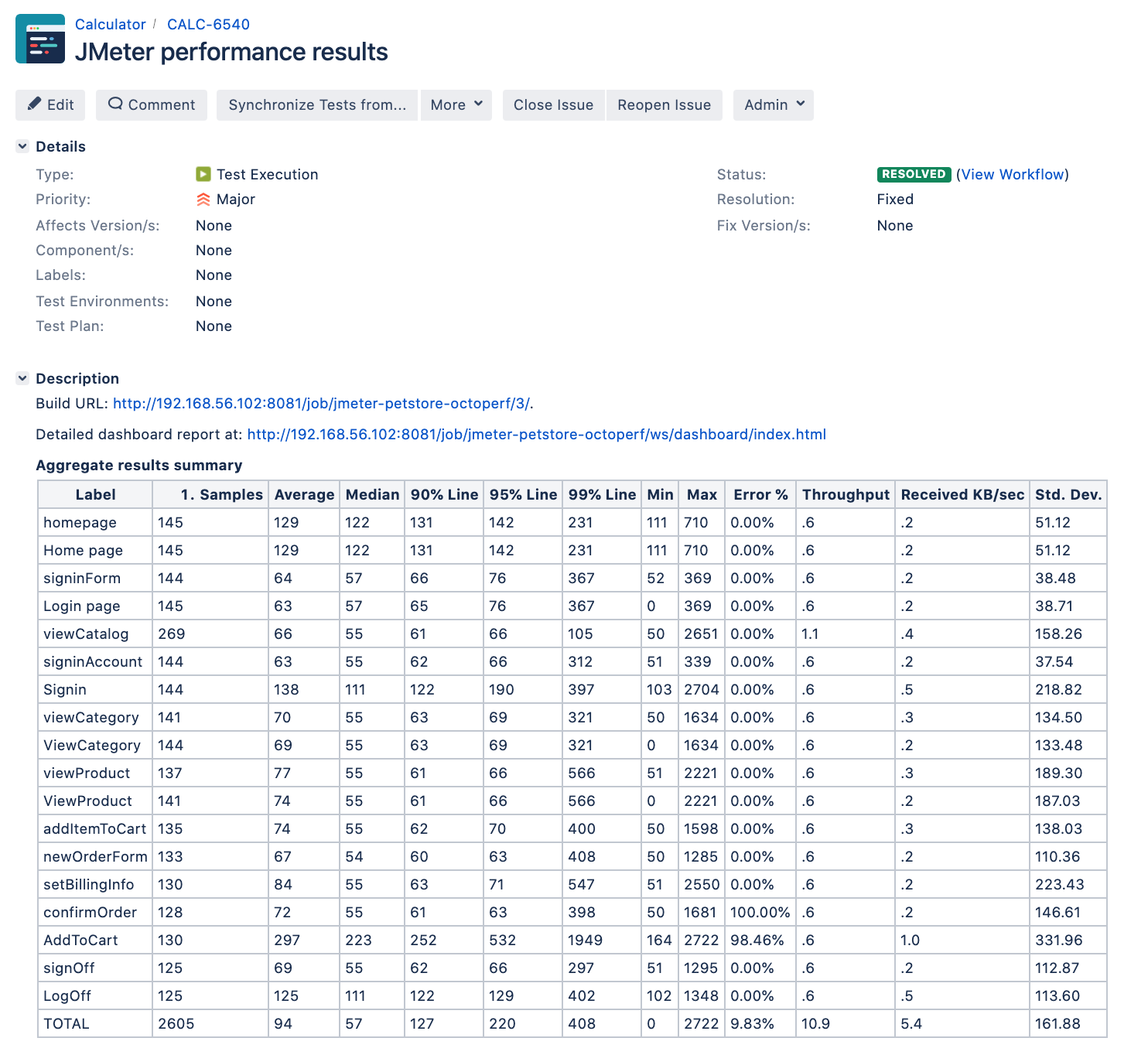The width and height of the screenshot is (1148, 1055).
Task: Click the 99% Line column header
Action: click(x=602, y=495)
